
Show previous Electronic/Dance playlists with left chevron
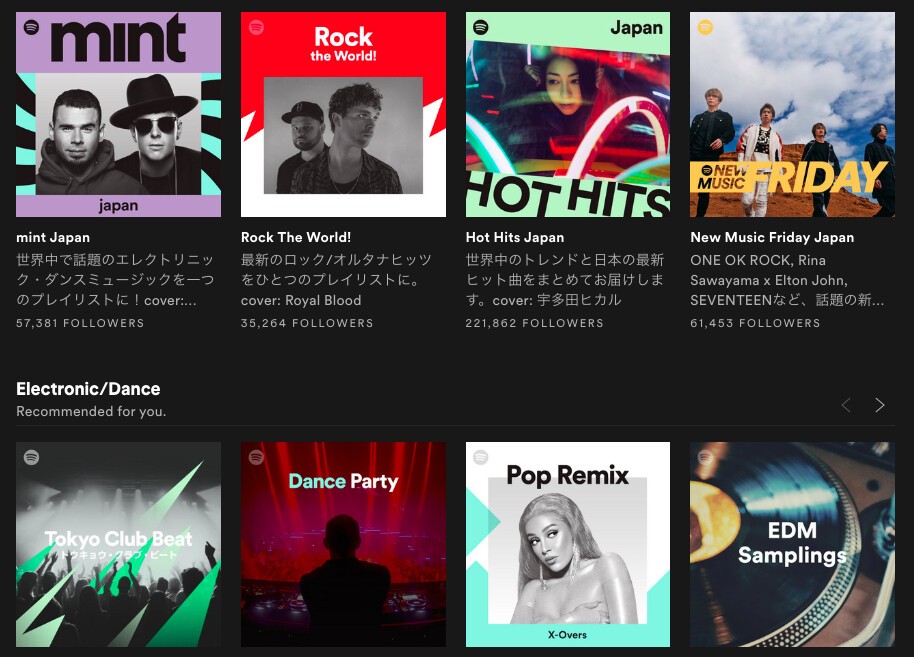point(846,405)
